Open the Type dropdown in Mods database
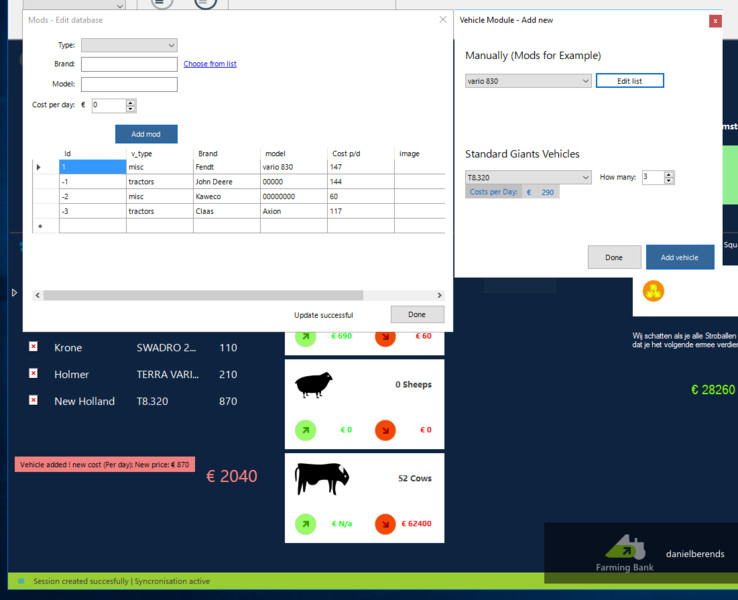Viewport: 738px width, 600px height. coord(129,45)
